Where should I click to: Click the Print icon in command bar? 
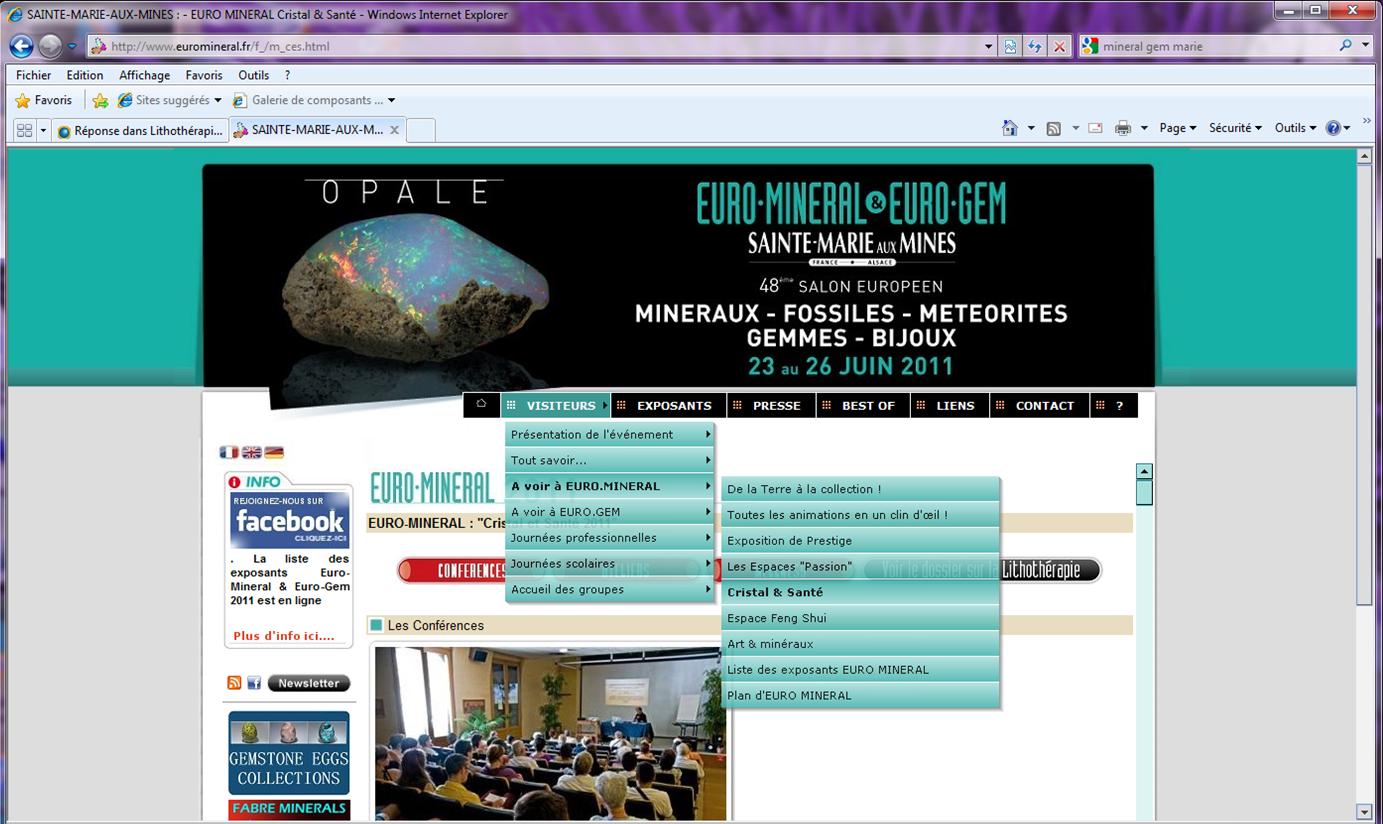coord(1123,128)
